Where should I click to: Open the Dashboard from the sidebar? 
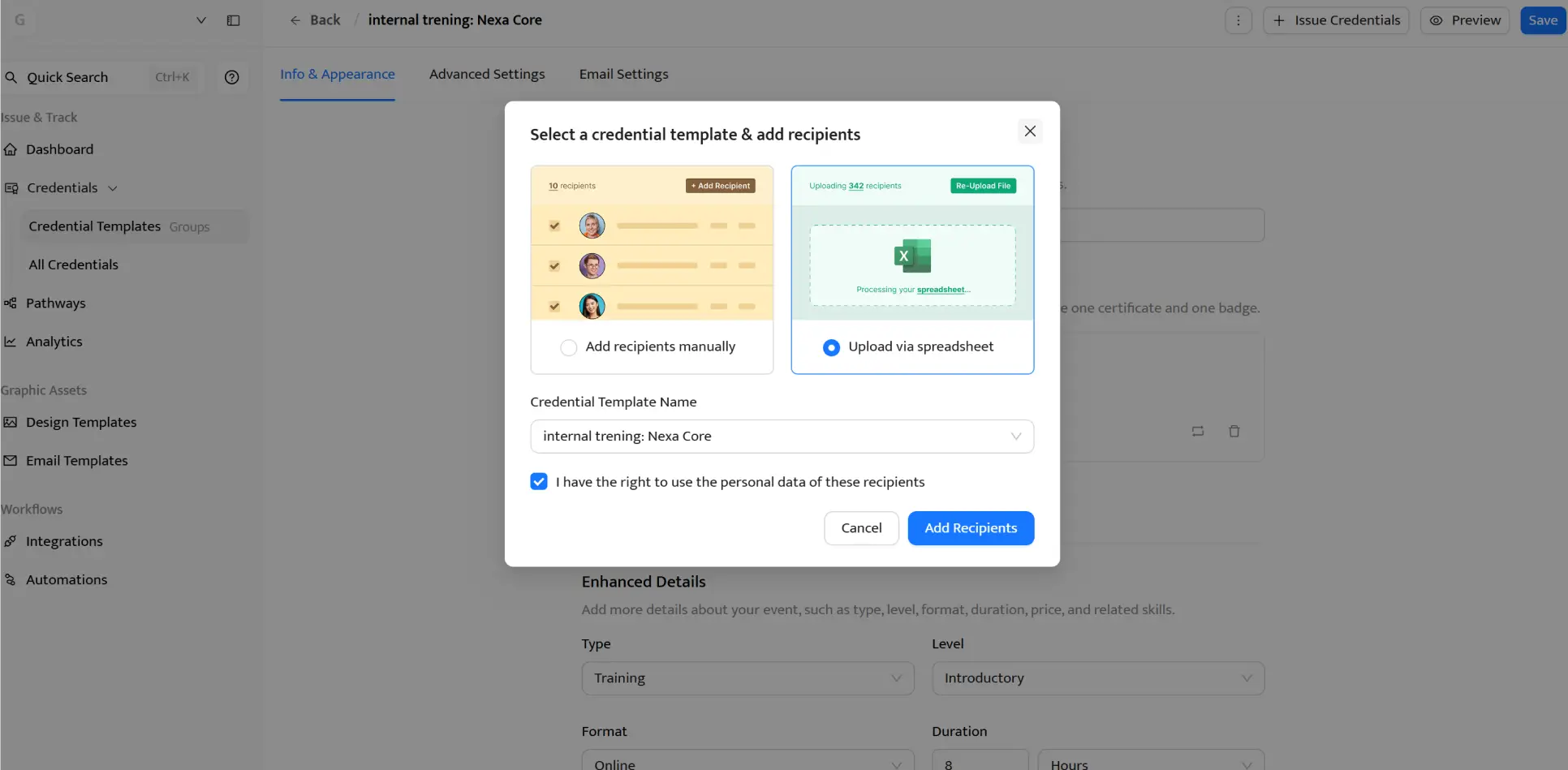(59, 149)
